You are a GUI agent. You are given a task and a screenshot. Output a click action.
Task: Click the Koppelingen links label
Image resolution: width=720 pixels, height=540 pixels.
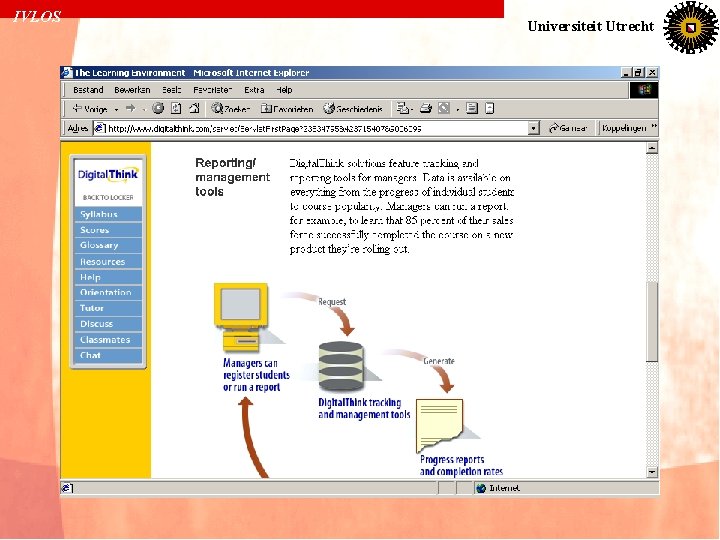pyautogui.click(x=624, y=128)
